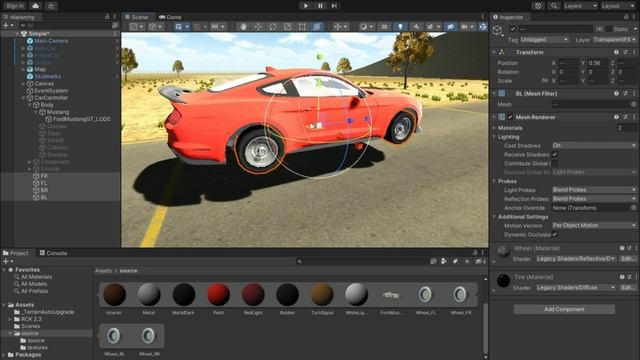
Task: Switch to the Console tab
Action: click(53, 253)
